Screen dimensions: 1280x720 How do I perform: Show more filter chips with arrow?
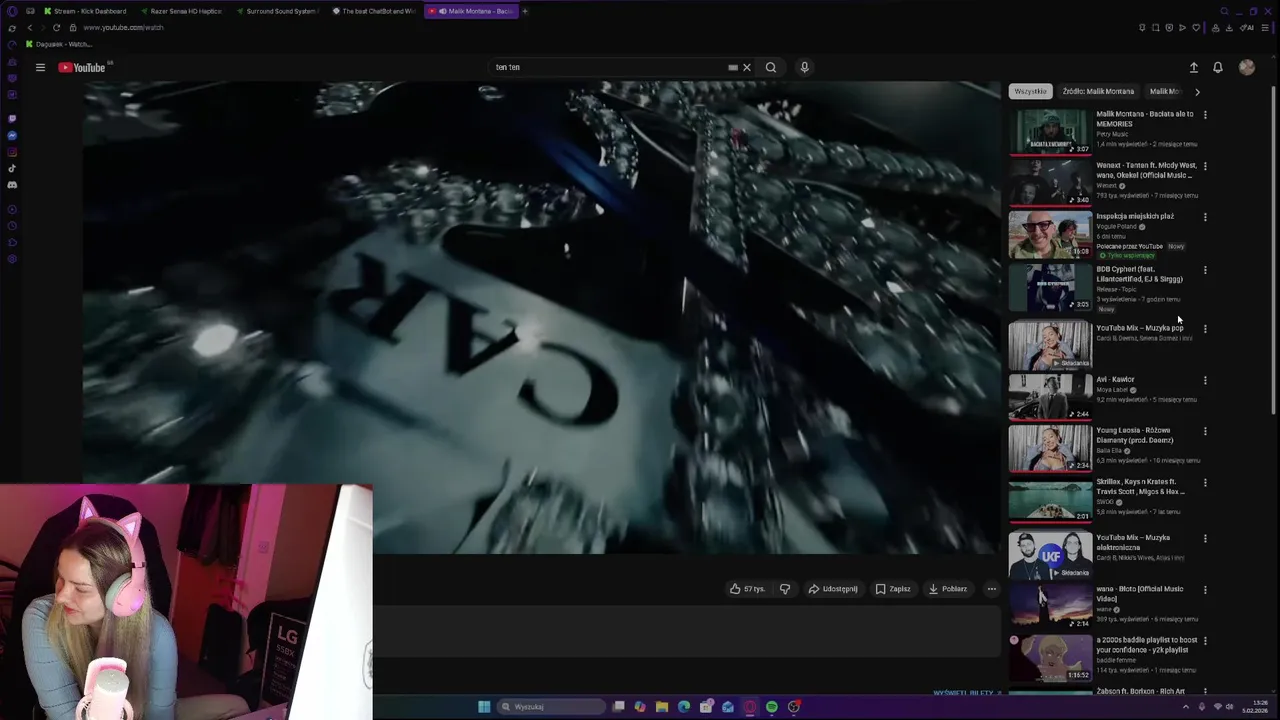coord(1197,91)
